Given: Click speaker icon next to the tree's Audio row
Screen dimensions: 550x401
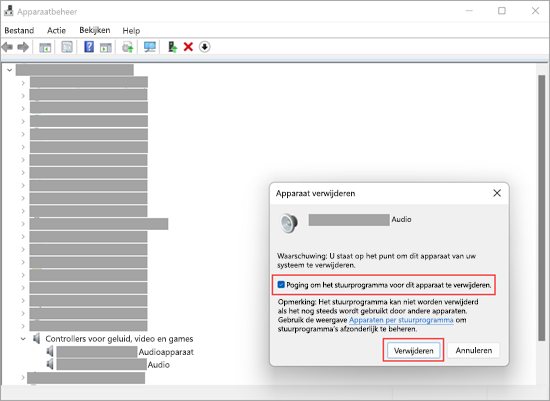Looking at the screenshot, I should click(50, 364).
